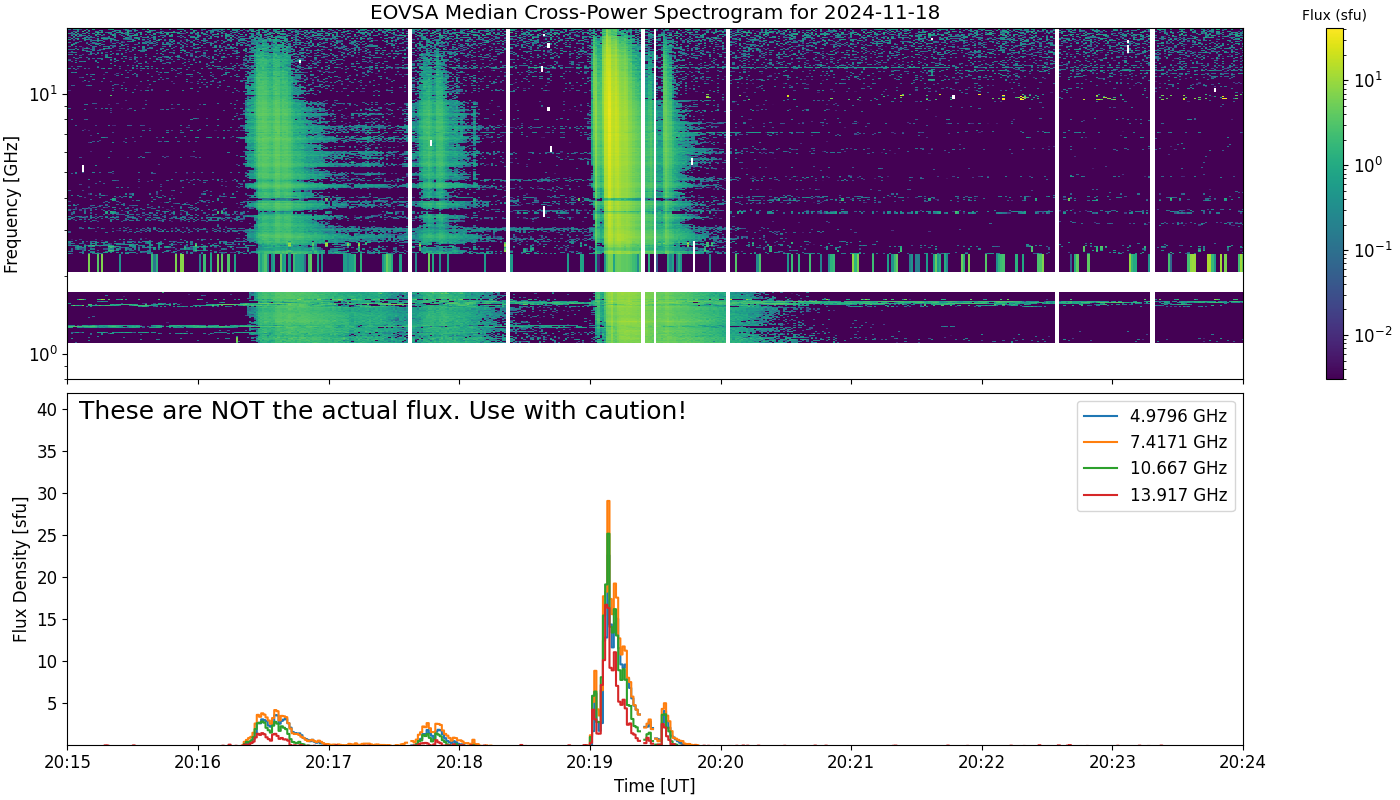Click the 10 flux density tick label
Image resolution: width=1400 pixels, height=800 pixels.
tap(49, 661)
